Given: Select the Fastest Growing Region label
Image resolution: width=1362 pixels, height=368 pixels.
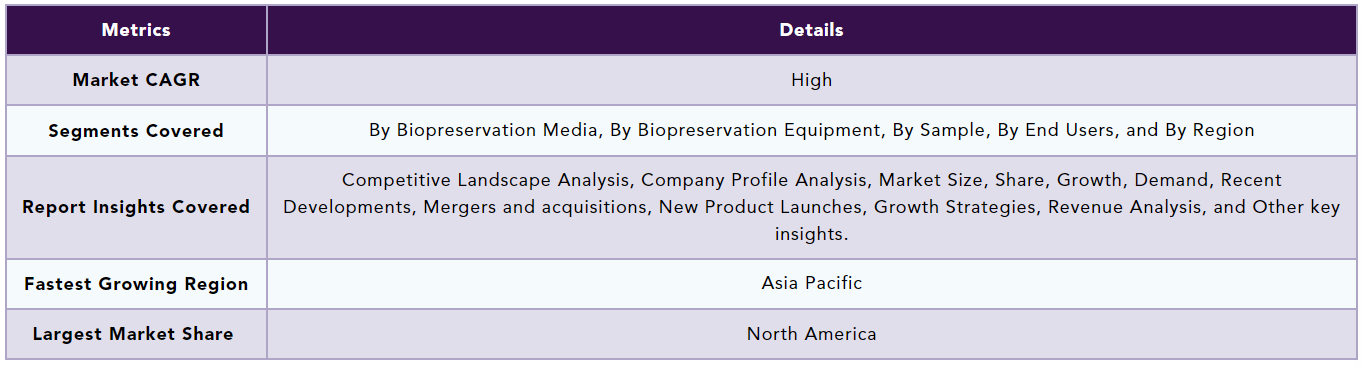Looking at the screenshot, I should [136, 284].
